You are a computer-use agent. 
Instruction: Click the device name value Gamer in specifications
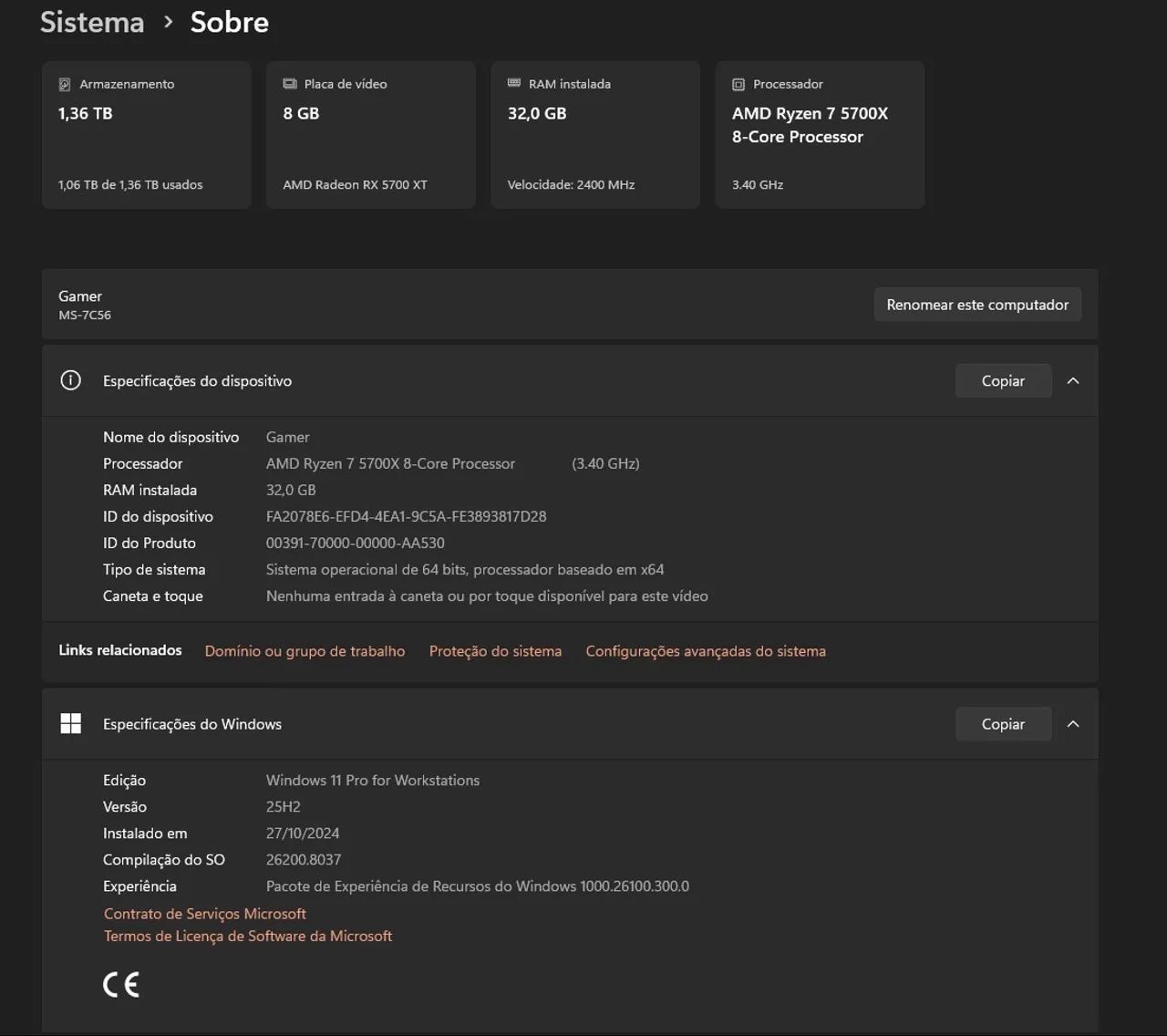coord(288,437)
